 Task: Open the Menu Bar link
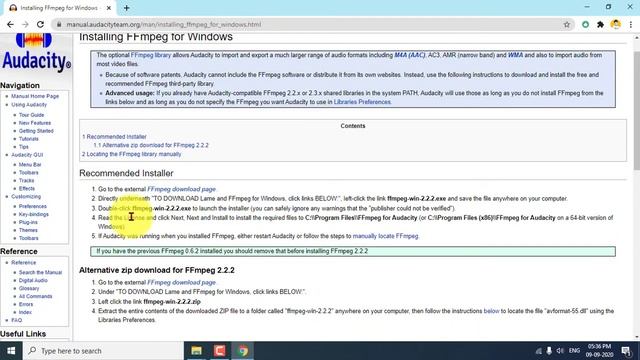click(30, 164)
